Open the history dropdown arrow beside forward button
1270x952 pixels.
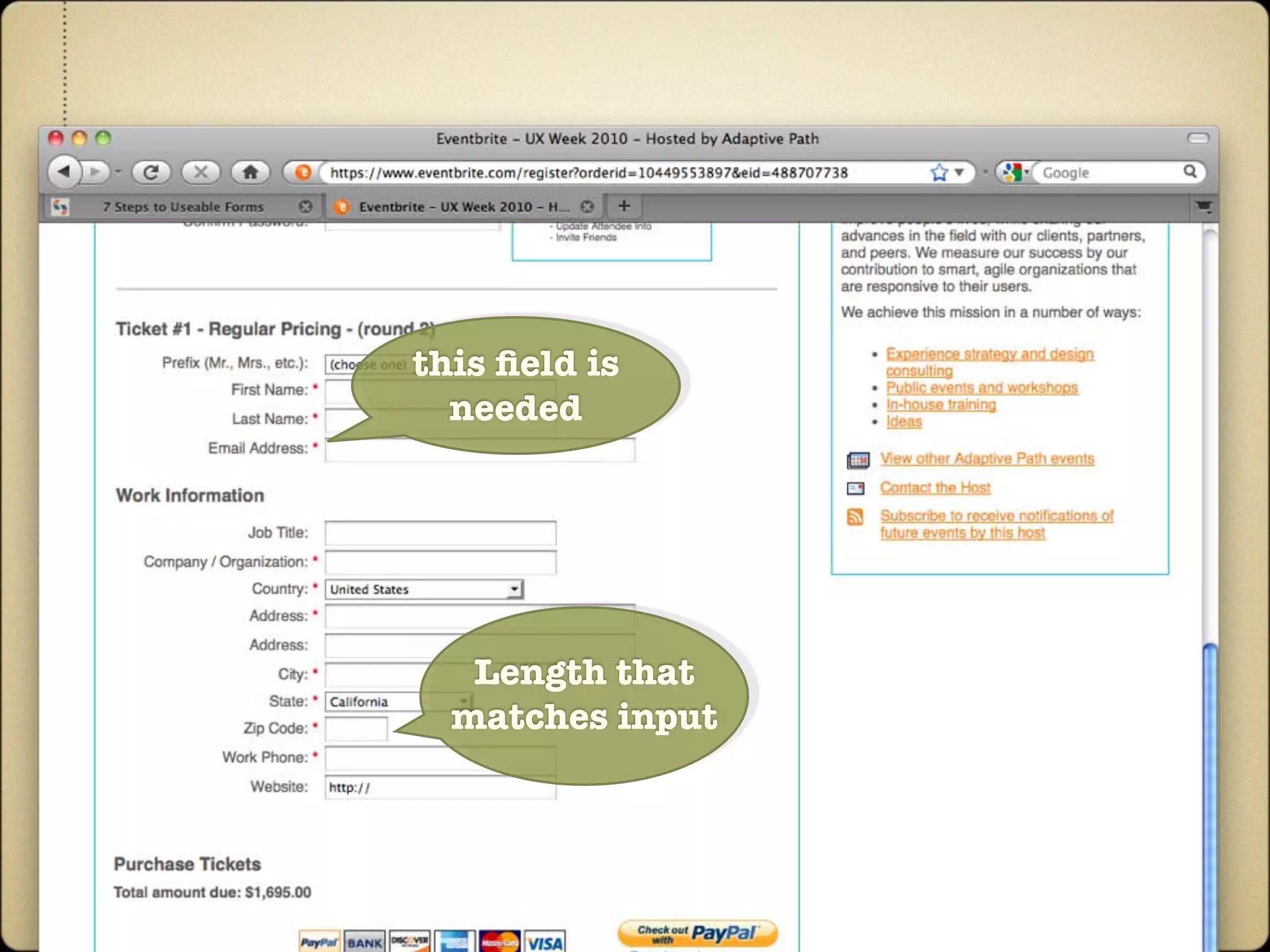118,172
